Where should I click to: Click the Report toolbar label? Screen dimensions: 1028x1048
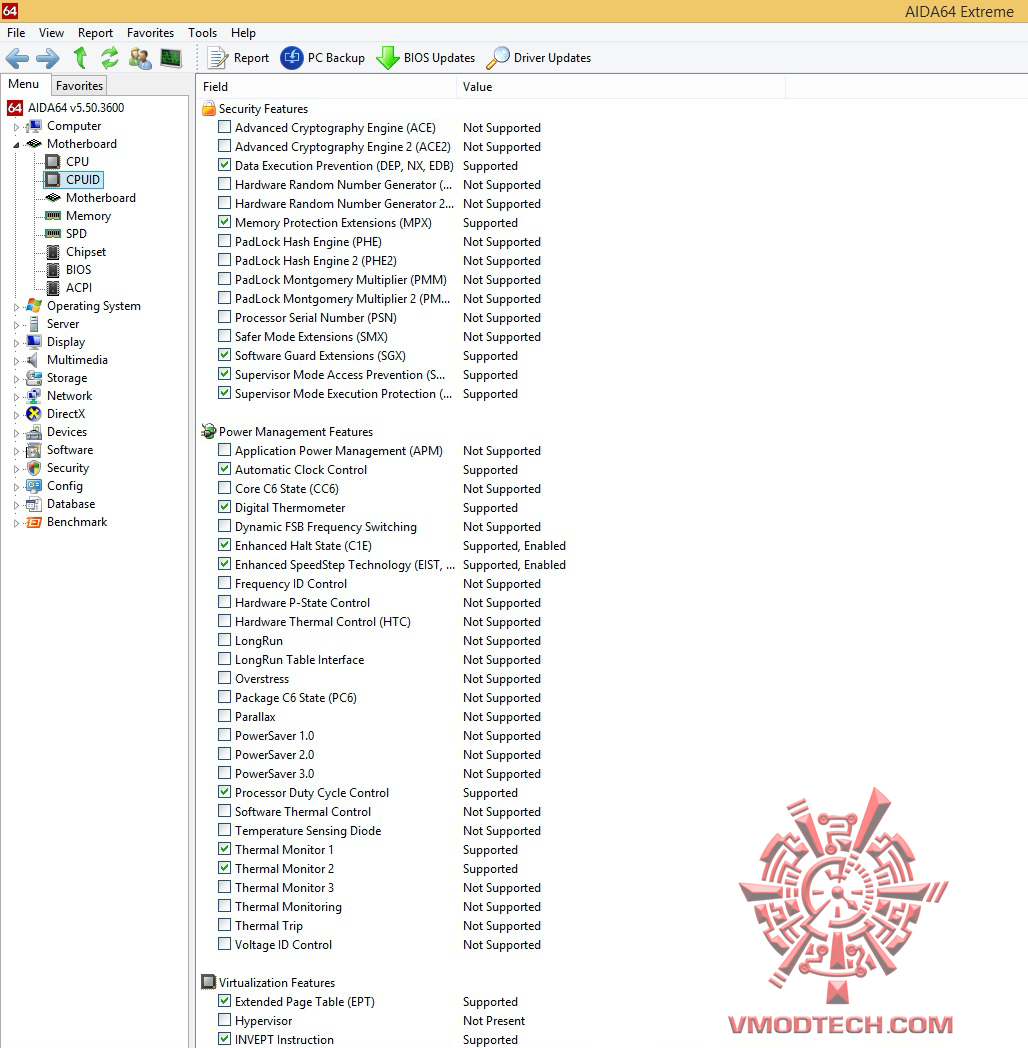click(x=251, y=58)
